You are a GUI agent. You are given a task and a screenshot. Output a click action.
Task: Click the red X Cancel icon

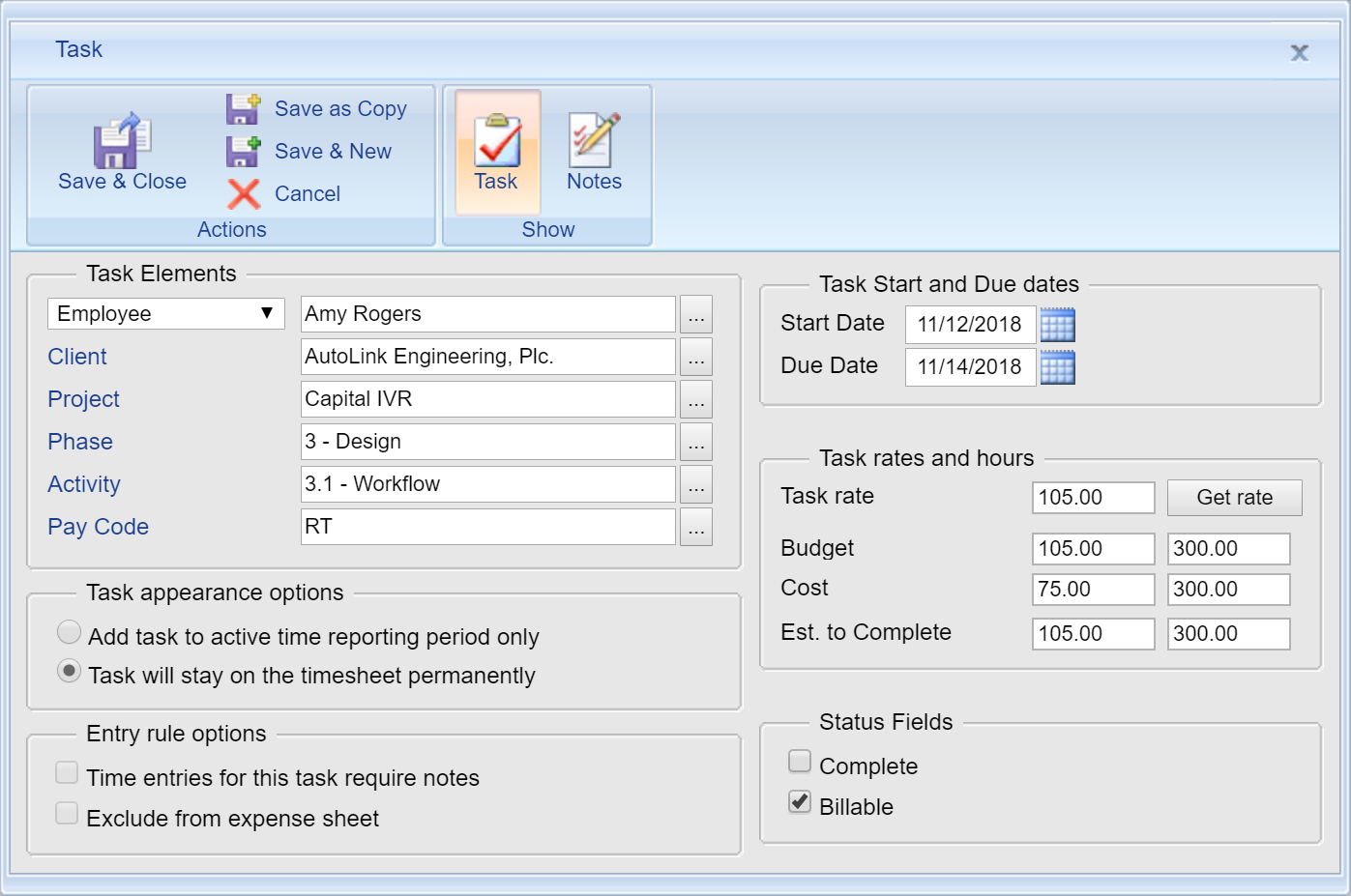[x=244, y=194]
